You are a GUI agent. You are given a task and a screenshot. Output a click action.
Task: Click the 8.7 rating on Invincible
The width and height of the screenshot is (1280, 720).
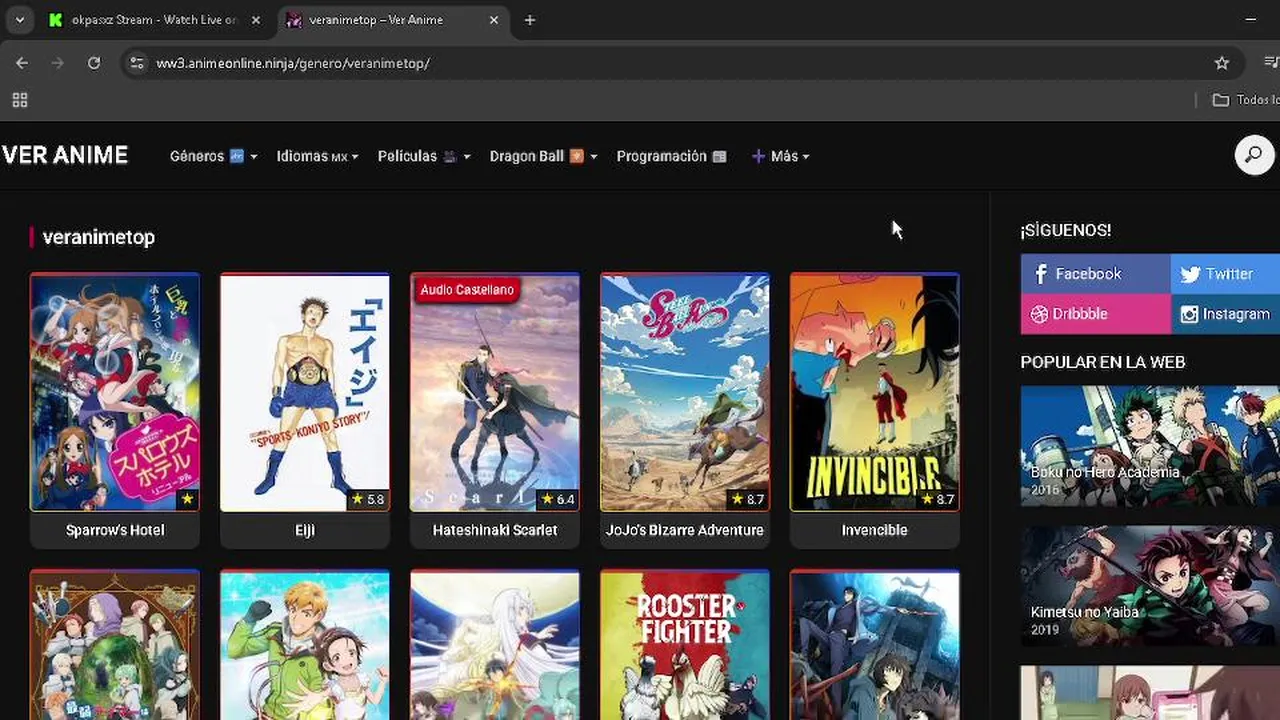tap(938, 499)
